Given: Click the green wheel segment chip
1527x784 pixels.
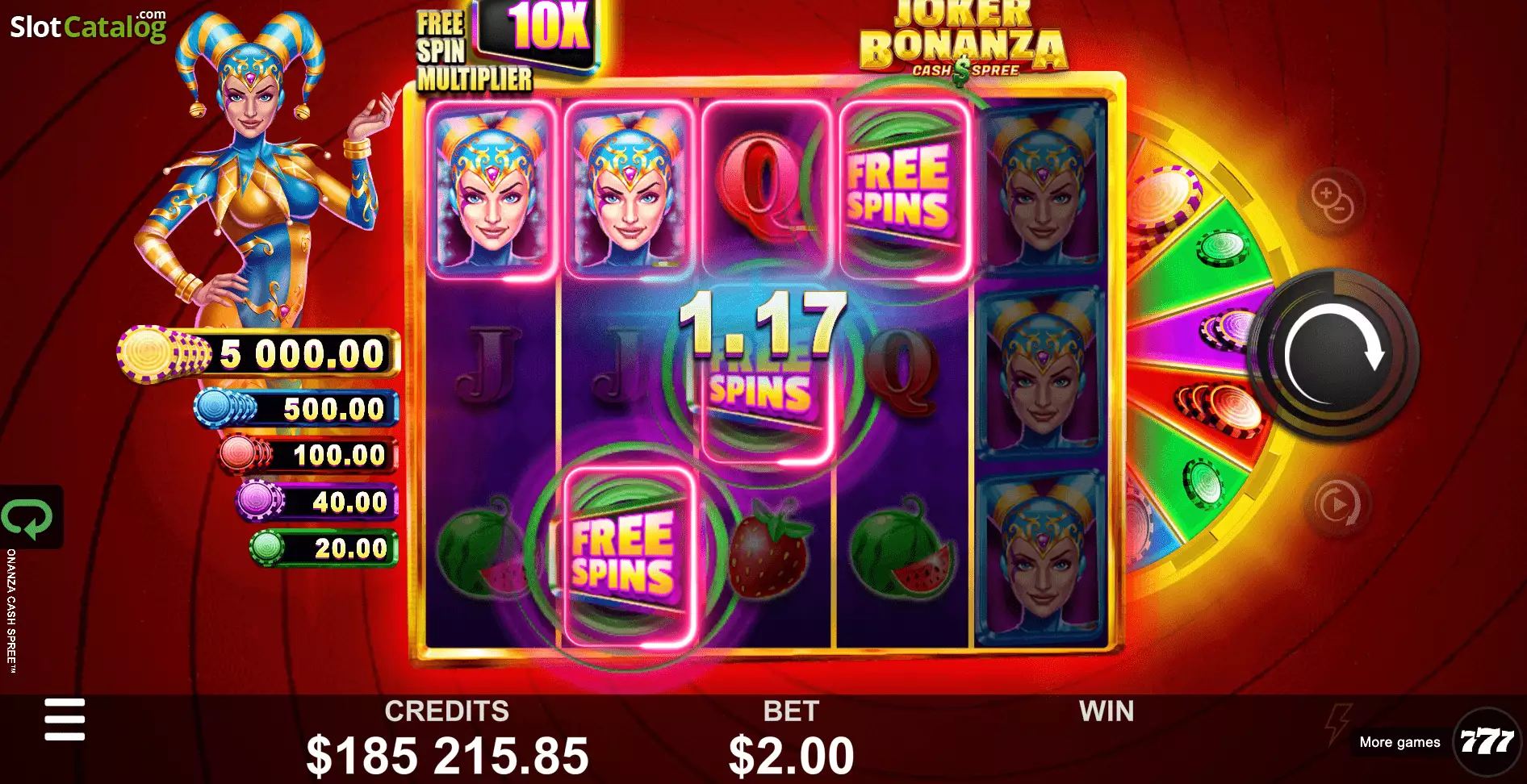Looking at the screenshot, I should click(1223, 246).
